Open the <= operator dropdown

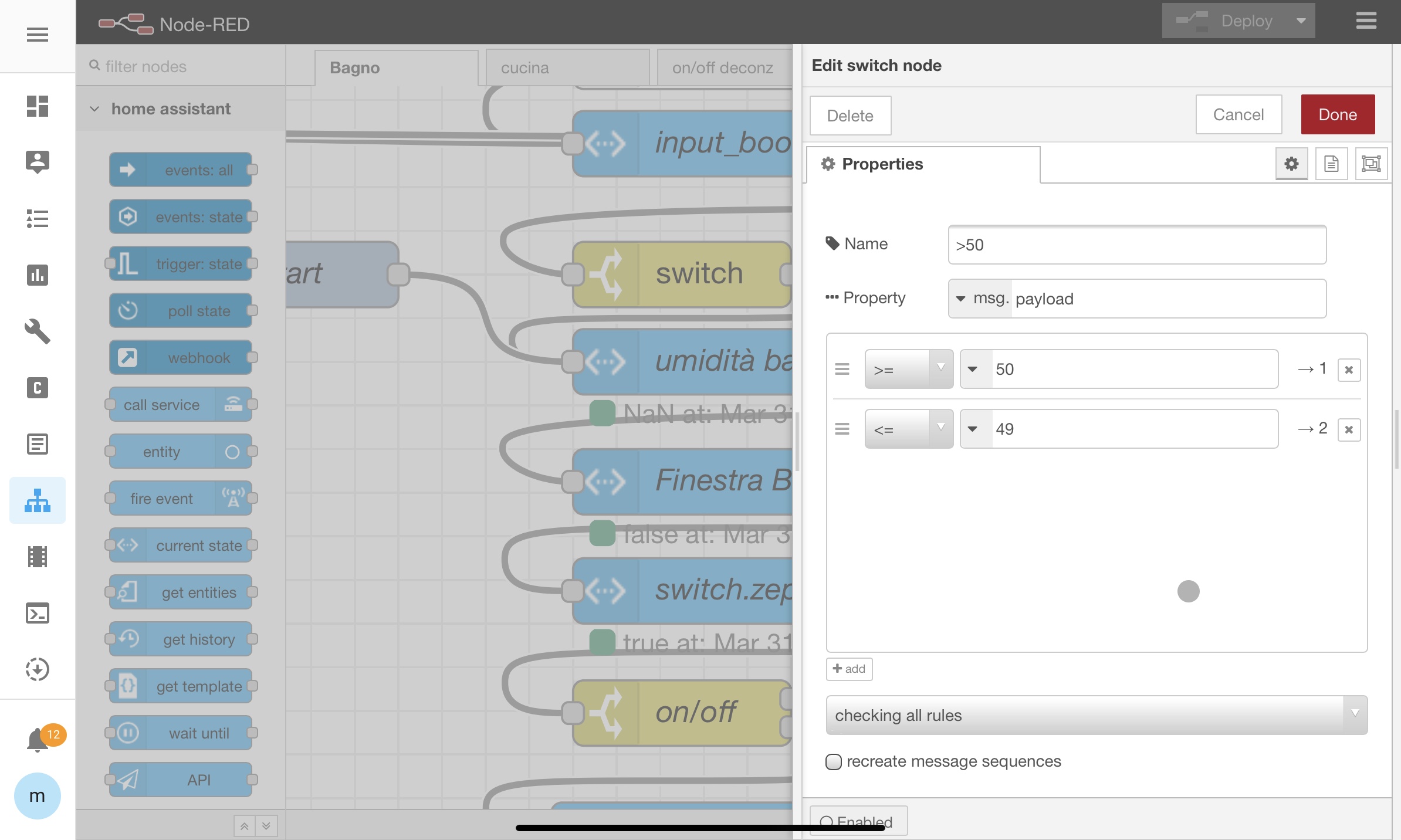pyautogui.click(x=909, y=429)
